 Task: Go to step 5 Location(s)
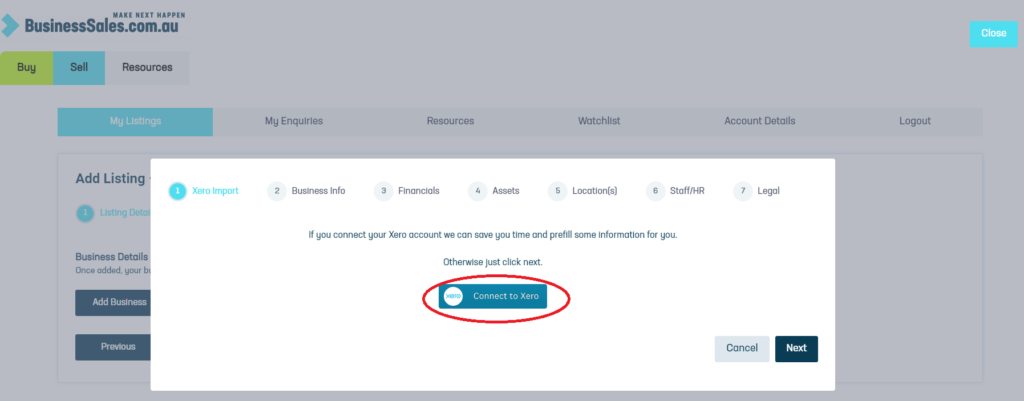point(583,191)
